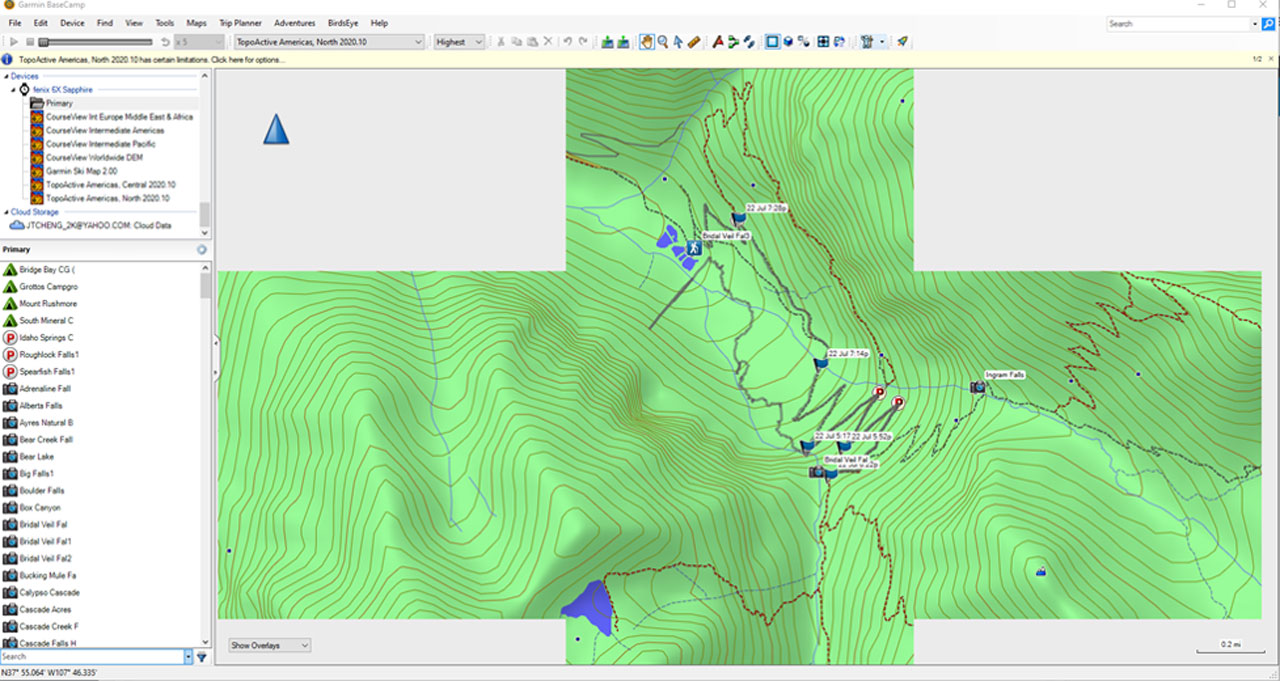This screenshot has width=1280, height=681.
Task: Click the Ingram Falls camera marker on map
Action: coord(978,387)
